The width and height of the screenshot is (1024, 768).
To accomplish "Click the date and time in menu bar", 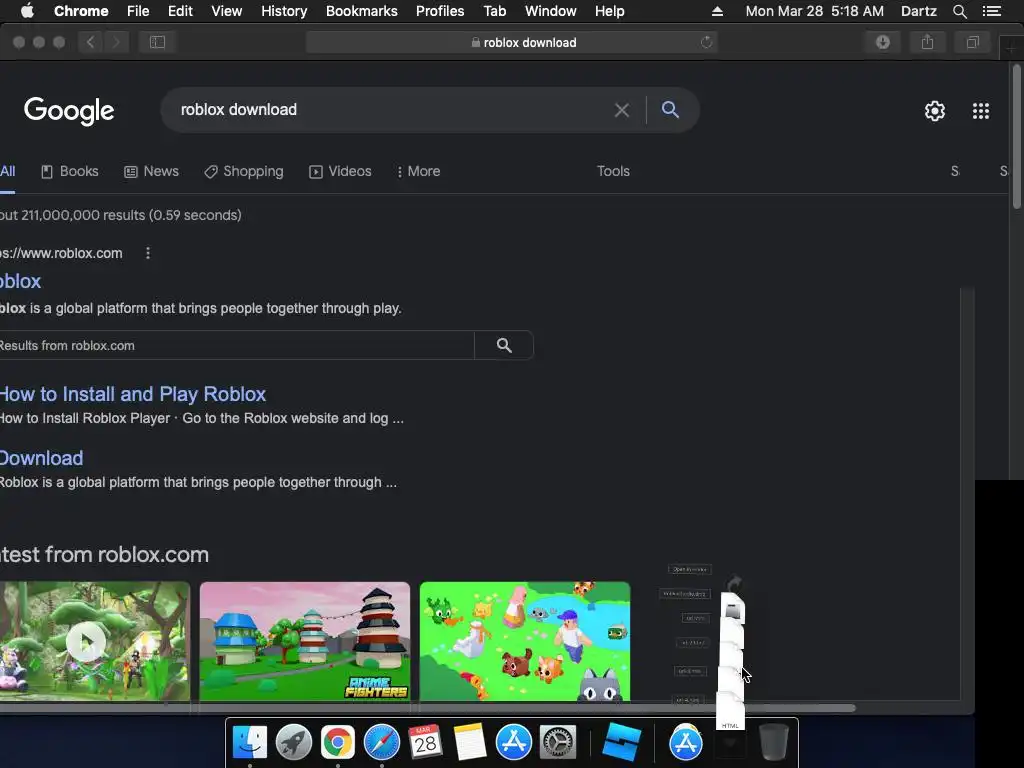I will pos(814,11).
